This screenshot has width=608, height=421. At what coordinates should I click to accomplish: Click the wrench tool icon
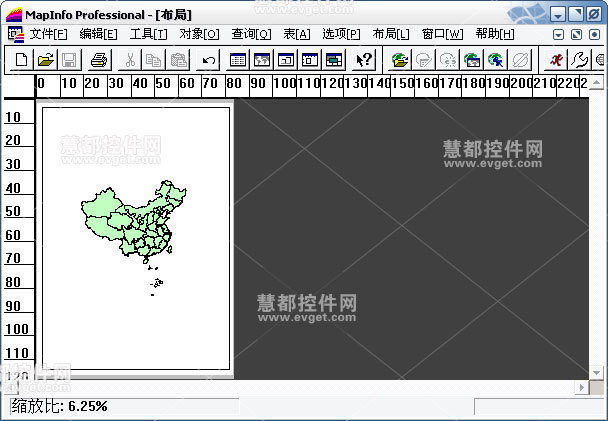(580, 60)
